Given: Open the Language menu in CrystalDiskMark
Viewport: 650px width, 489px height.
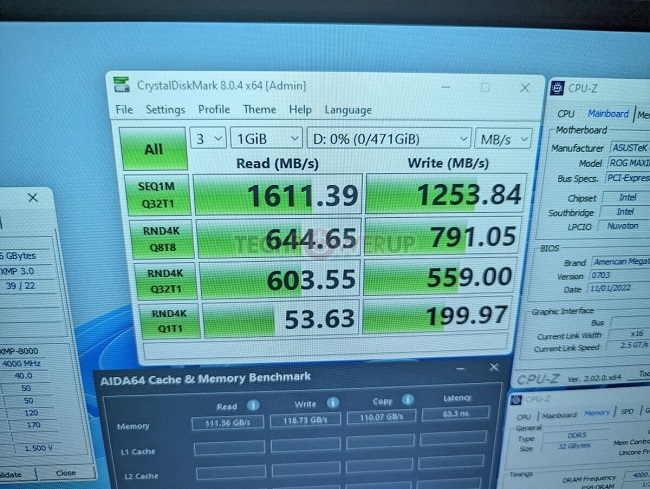Looking at the screenshot, I should point(348,110).
